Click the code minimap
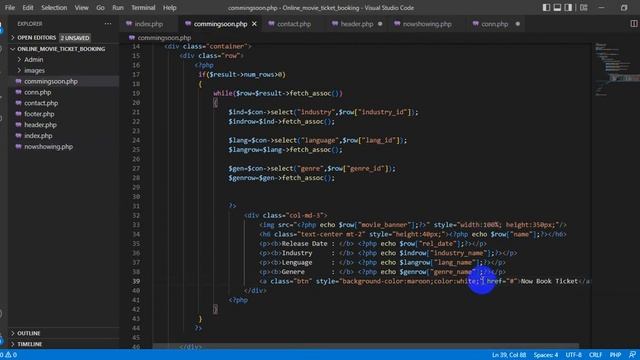 pos(616,69)
